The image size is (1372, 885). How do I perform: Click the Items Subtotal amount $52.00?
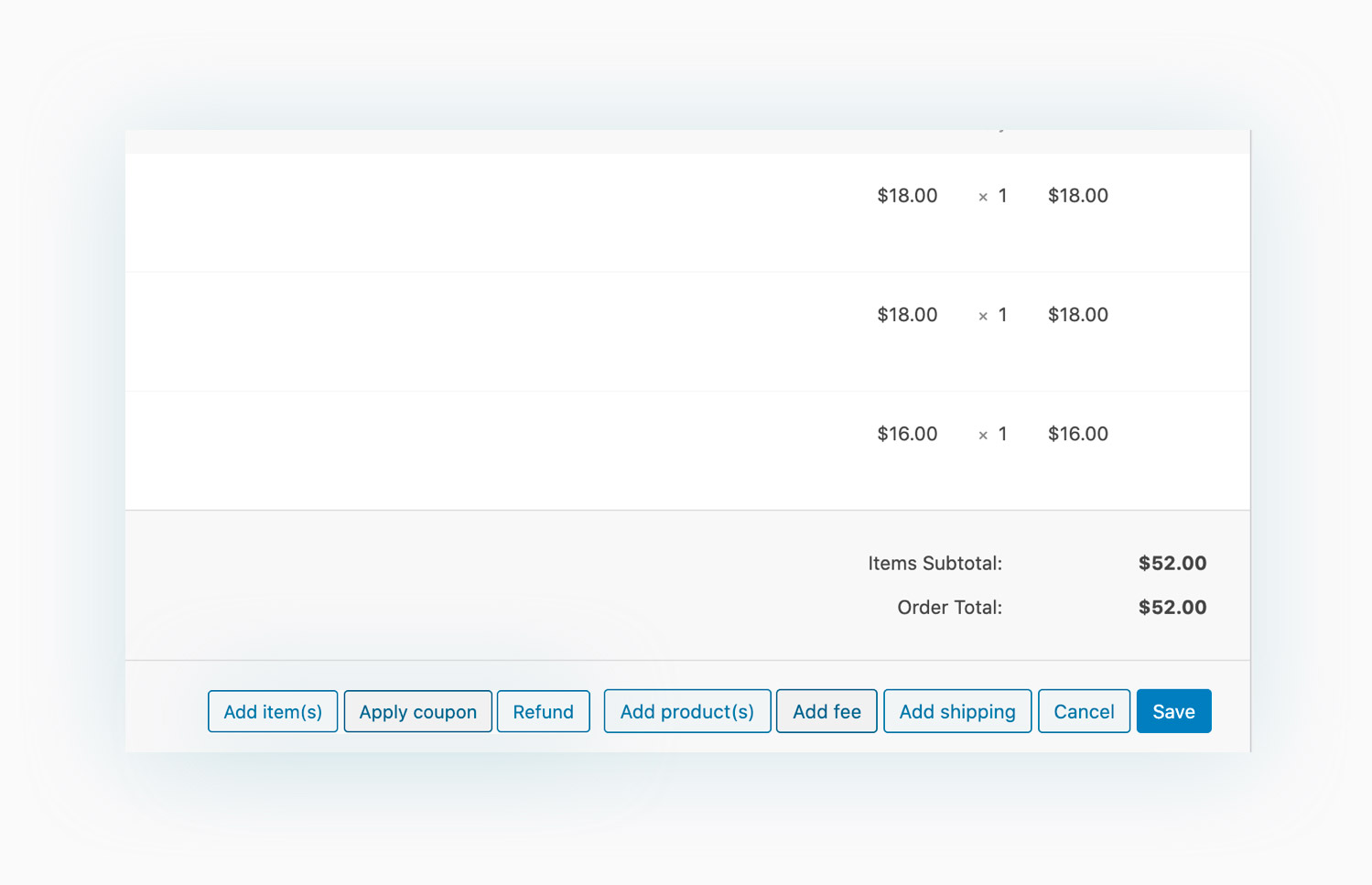pos(1172,564)
